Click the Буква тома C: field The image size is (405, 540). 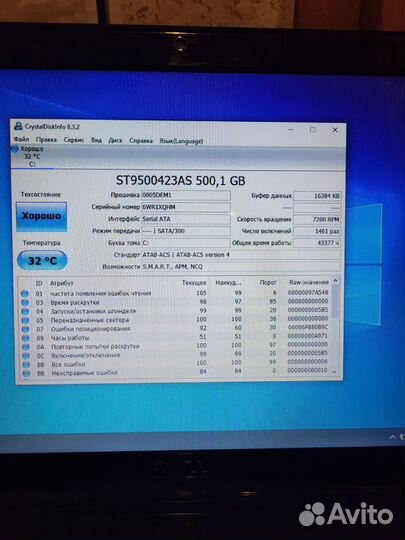coord(186,243)
